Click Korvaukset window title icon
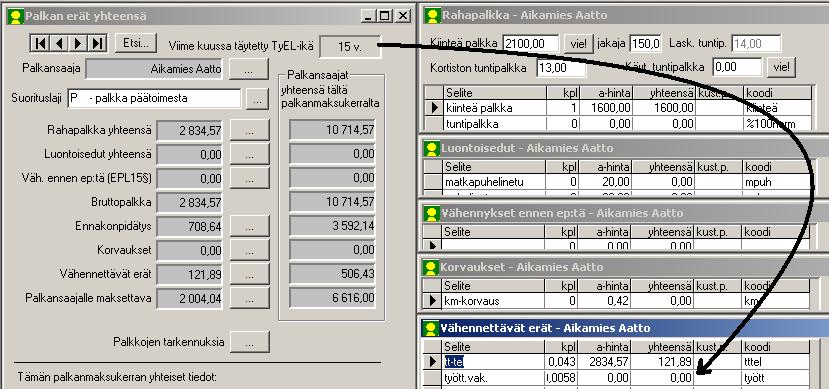The height and width of the screenshot is (389, 829). [432, 267]
